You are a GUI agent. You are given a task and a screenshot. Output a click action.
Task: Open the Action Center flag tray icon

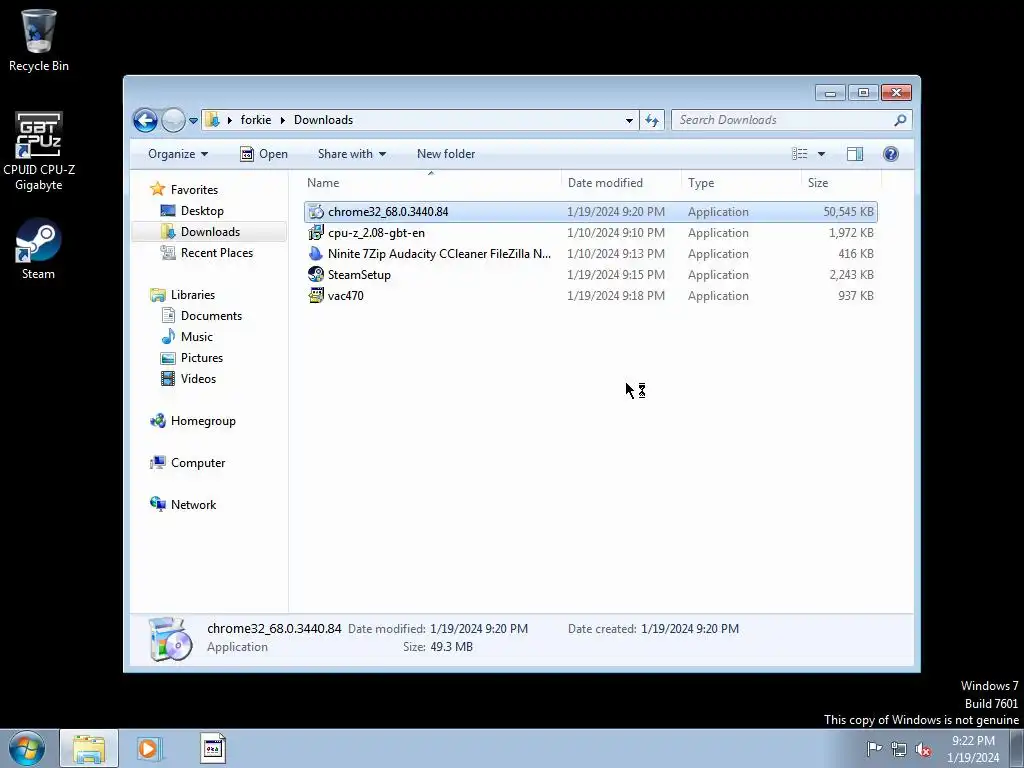[x=874, y=748]
